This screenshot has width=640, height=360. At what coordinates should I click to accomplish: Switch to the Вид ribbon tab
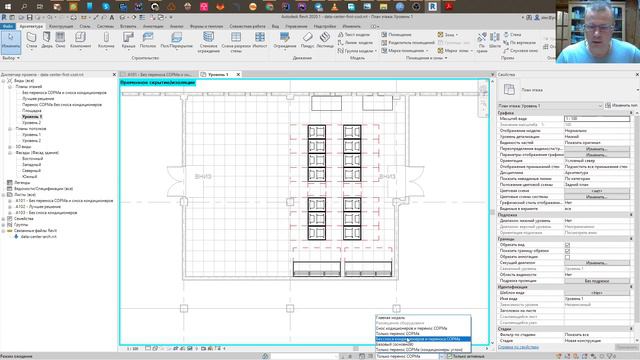(276, 26)
